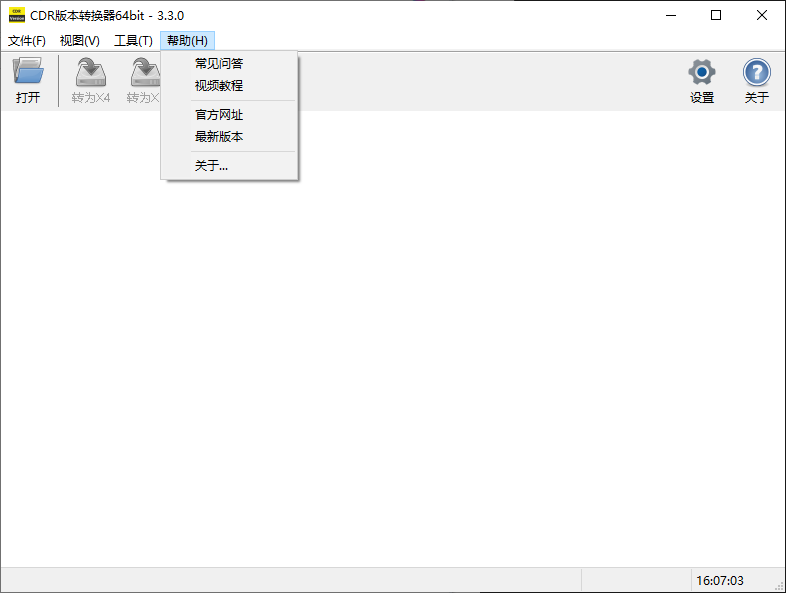The height and width of the screenshot is (593, 786).
Task: Close the CDR converter window
Action: point(762,15)
